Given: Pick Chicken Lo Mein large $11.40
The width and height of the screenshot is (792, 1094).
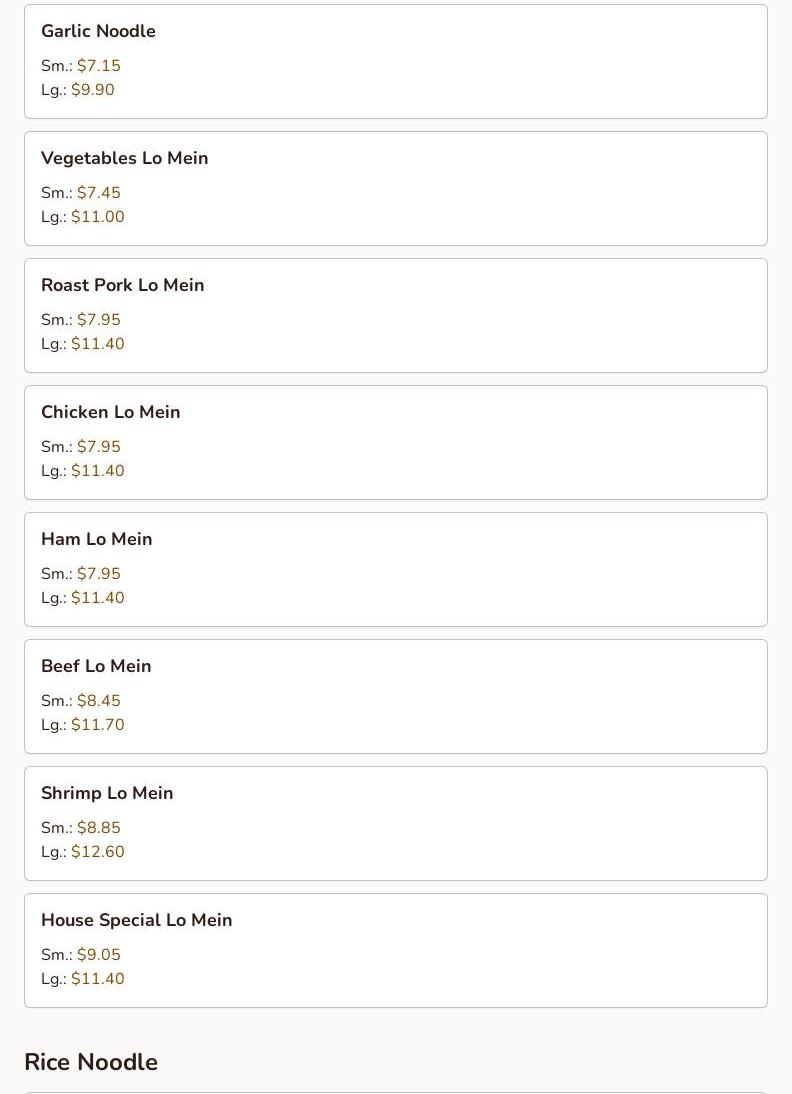Looking at the screenshot, I should 97,471.
